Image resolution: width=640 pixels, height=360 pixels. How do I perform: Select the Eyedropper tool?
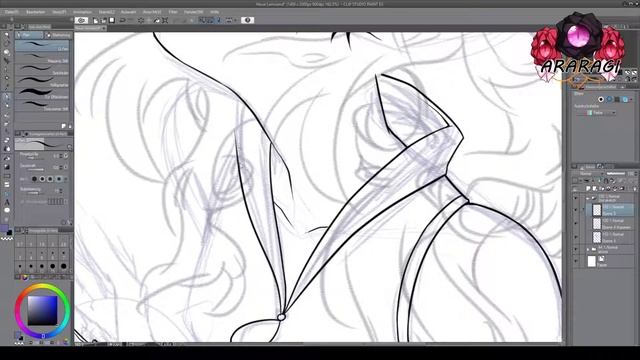pos(7,87)
